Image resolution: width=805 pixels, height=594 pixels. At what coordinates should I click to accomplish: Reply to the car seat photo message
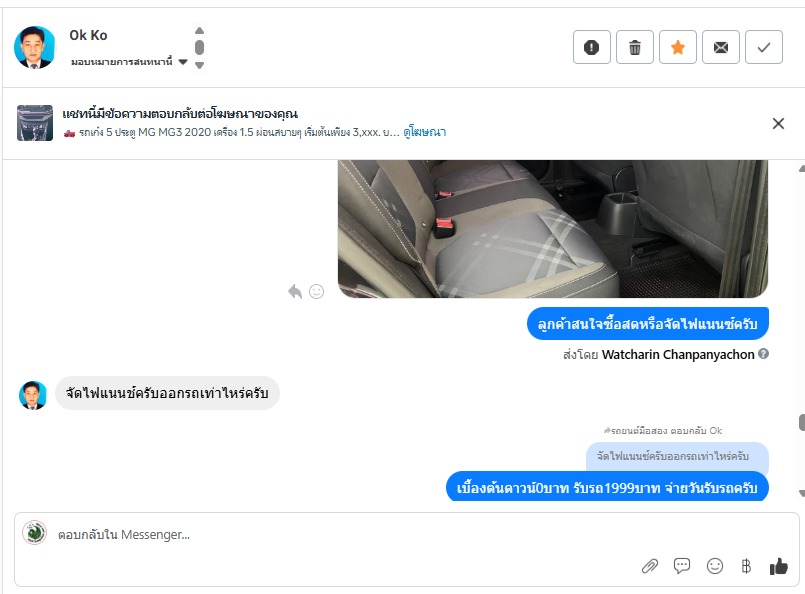(x=295, y=292)
